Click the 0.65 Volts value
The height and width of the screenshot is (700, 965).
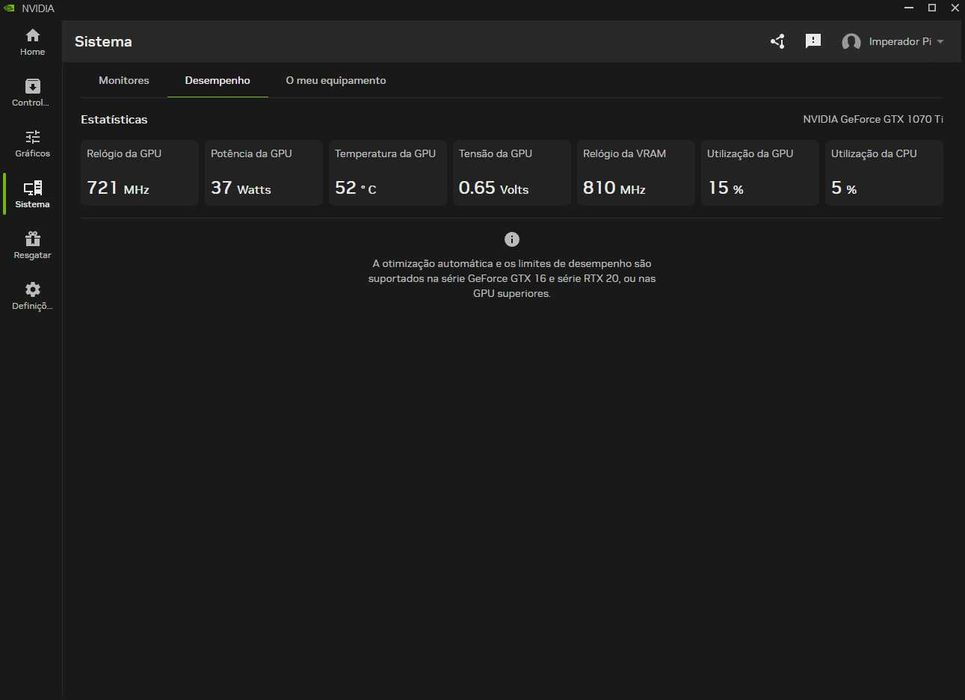[x=494, y=188]
